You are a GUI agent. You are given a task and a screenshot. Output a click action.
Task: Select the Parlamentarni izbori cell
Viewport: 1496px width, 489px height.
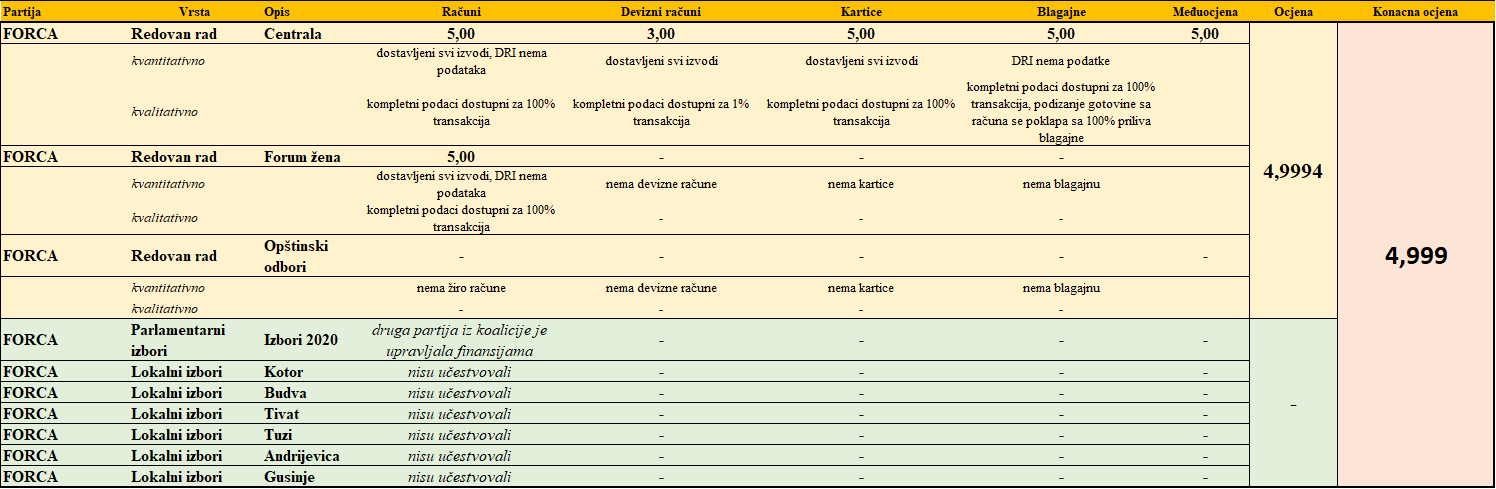pos(180,339)
